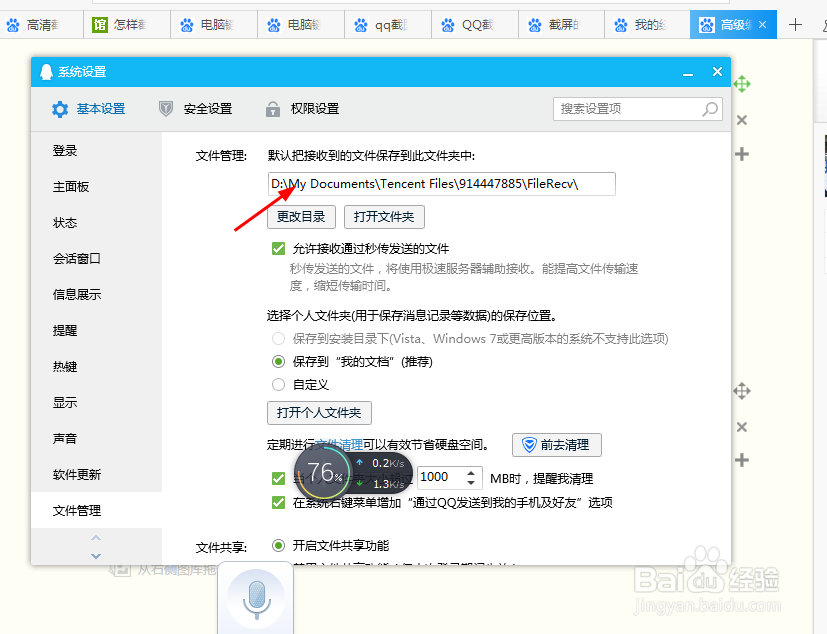Switch to browser tab 截屏
827x634 pixels.
(x=562, y=24)
